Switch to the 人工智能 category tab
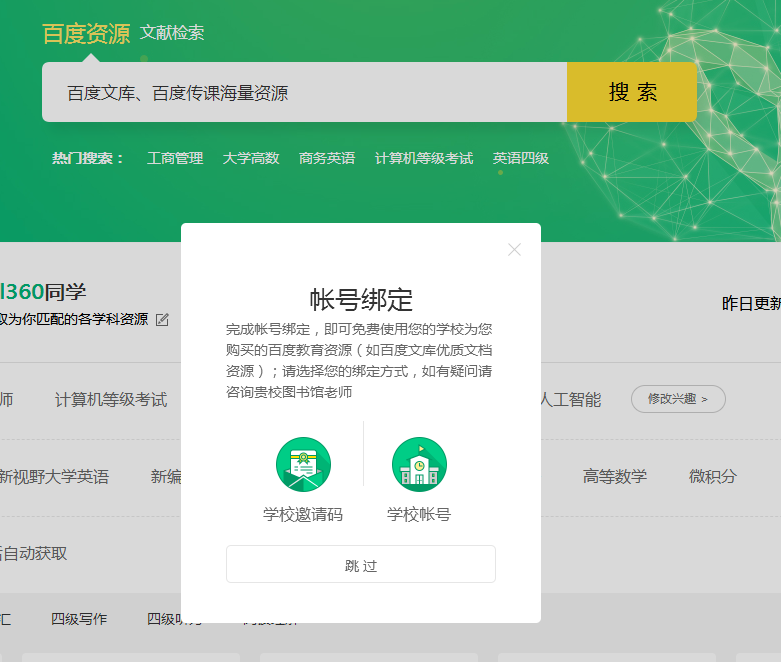Viewport: 781px width, 662px height. [x=571, y=400]
